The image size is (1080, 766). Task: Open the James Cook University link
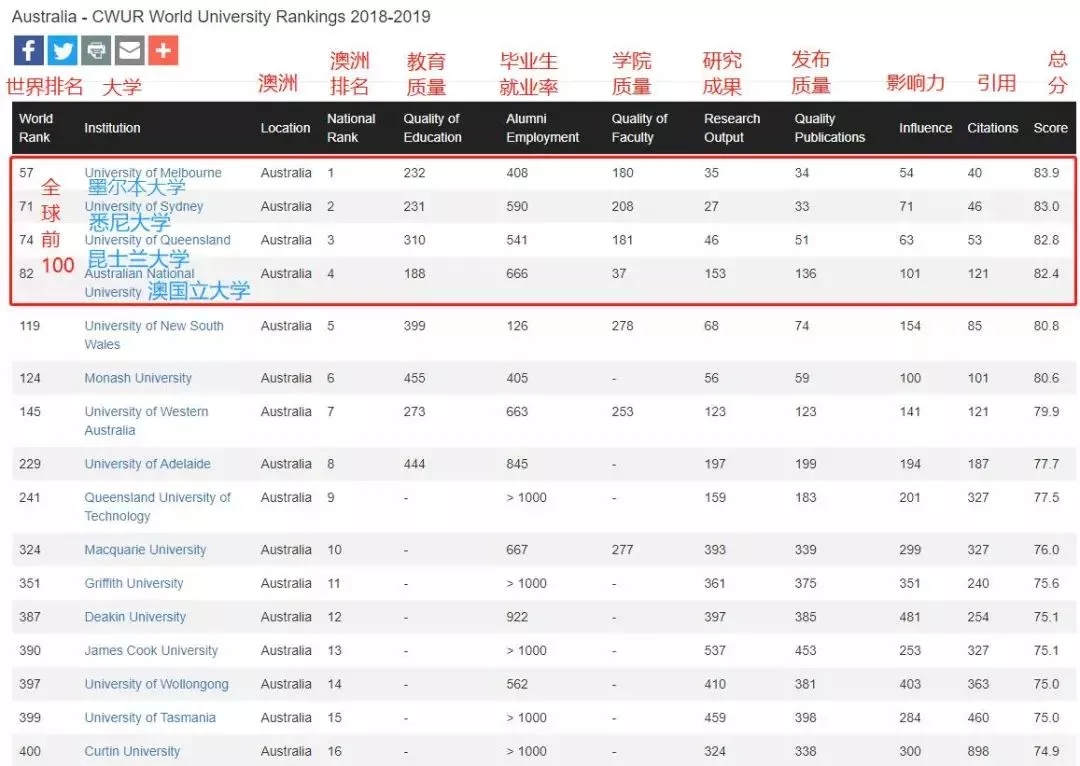tap(151, 650)
